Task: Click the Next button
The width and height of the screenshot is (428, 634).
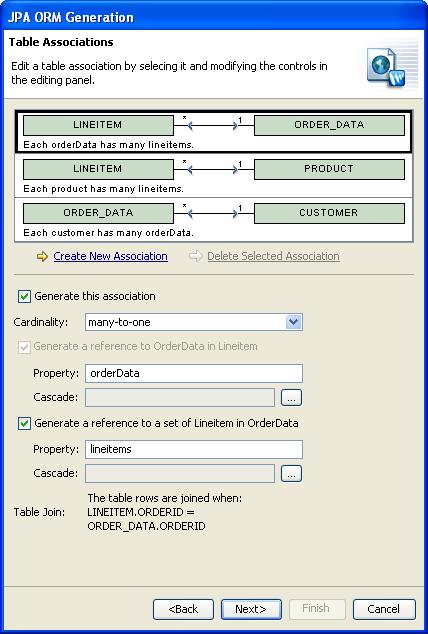Action: [x=251, y=609]
